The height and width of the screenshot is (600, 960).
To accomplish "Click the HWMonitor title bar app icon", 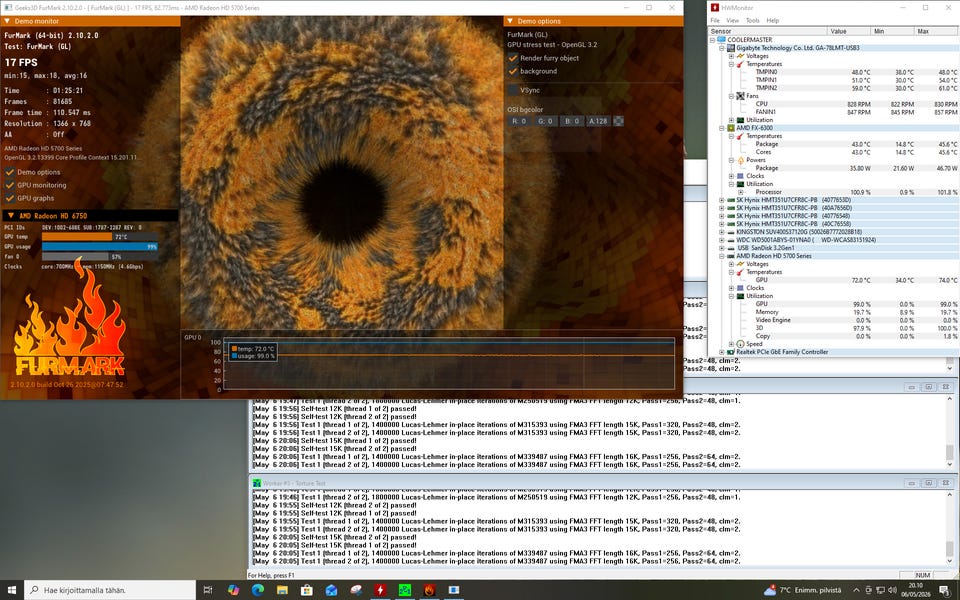I will (x=714, y=8).
